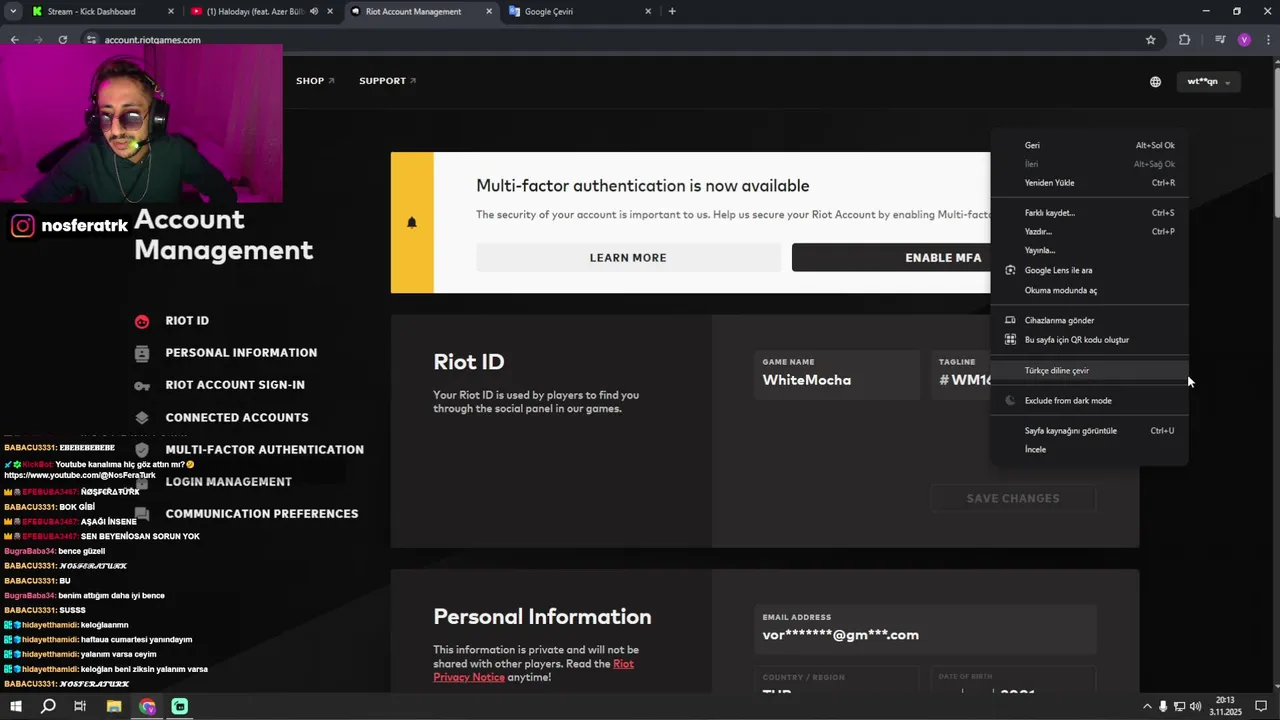
Task: Mute the YouTube tab via speaker icon
Action: (314, 12)
